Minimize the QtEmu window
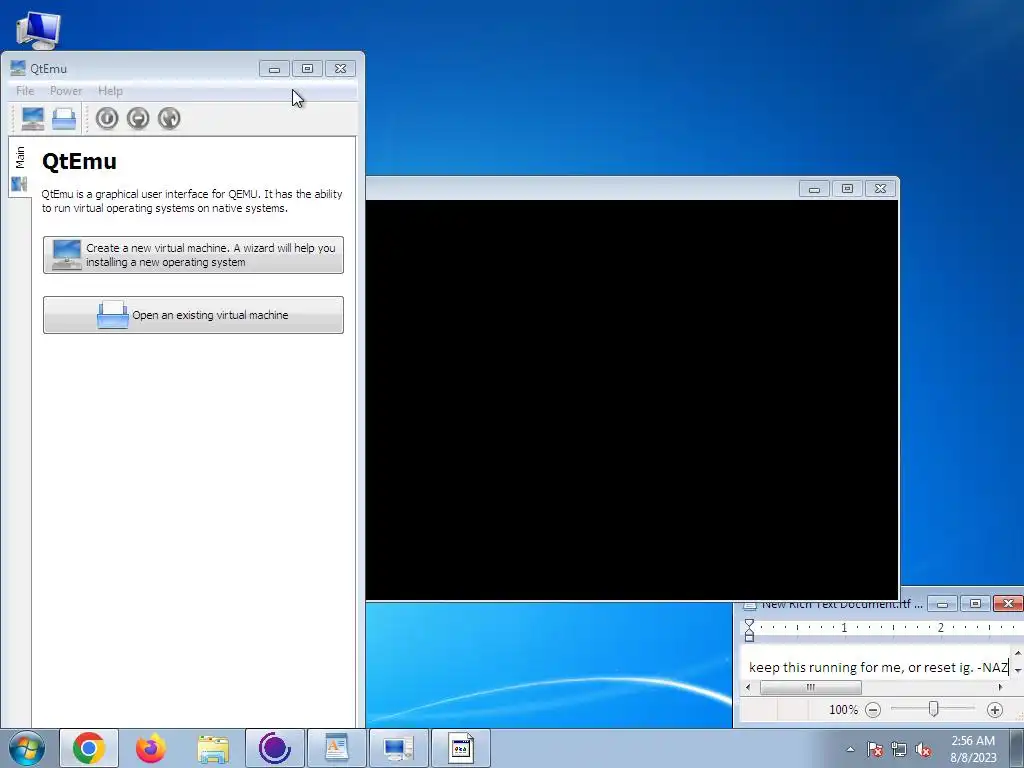 pos(274,69)
